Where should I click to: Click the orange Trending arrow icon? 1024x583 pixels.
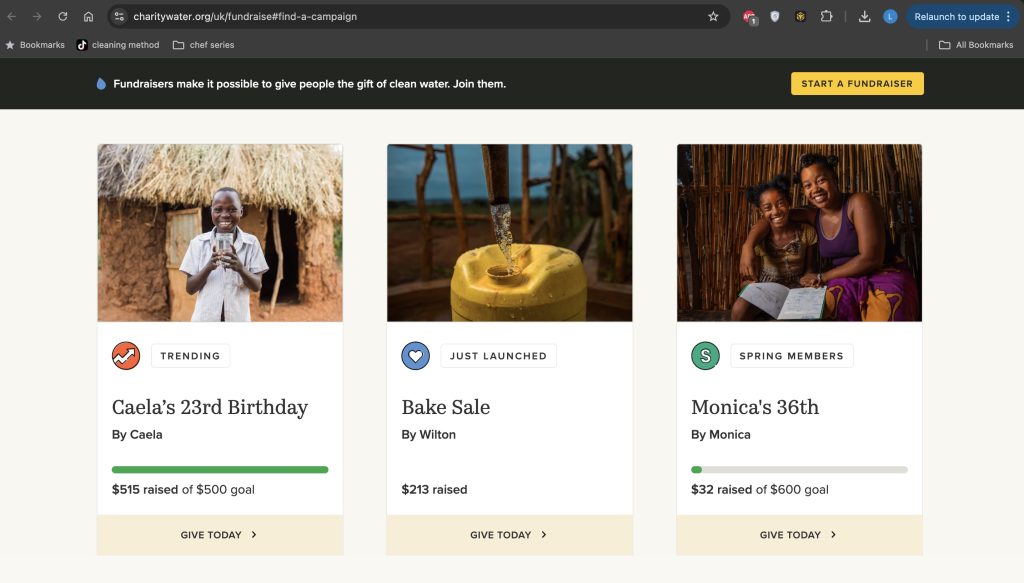click(126, 356)
